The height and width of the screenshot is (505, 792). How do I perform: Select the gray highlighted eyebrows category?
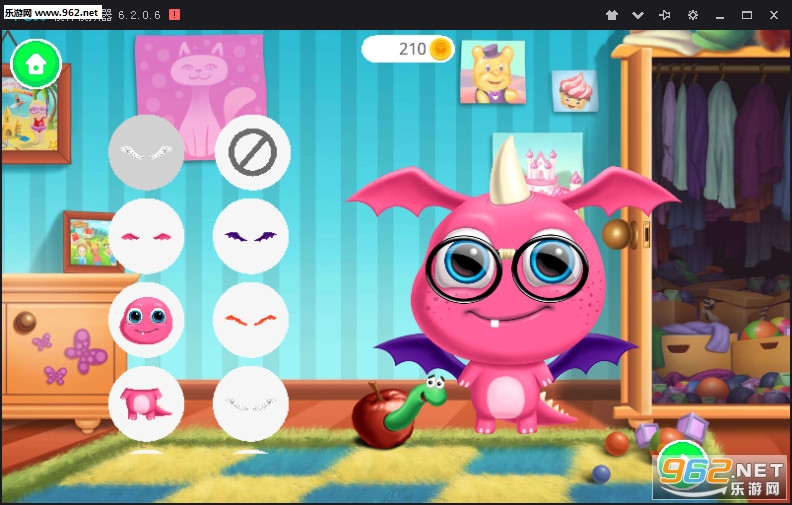pos(146,153)
